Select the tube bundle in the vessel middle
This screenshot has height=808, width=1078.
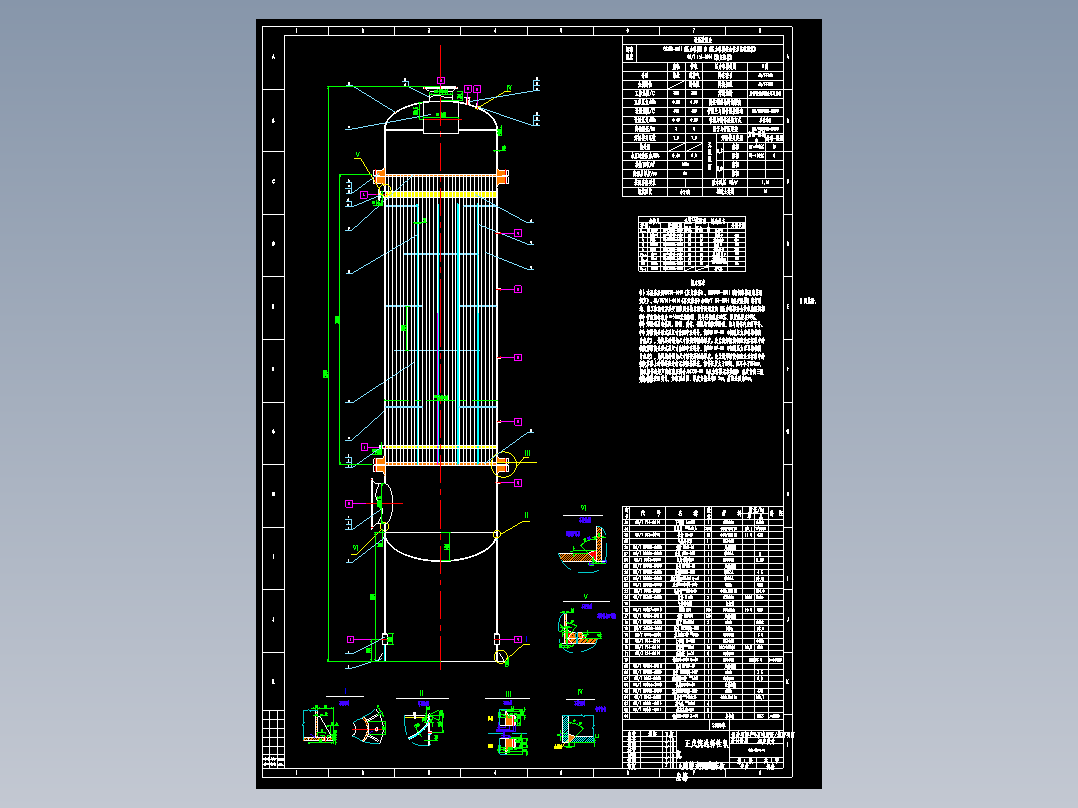441,320
